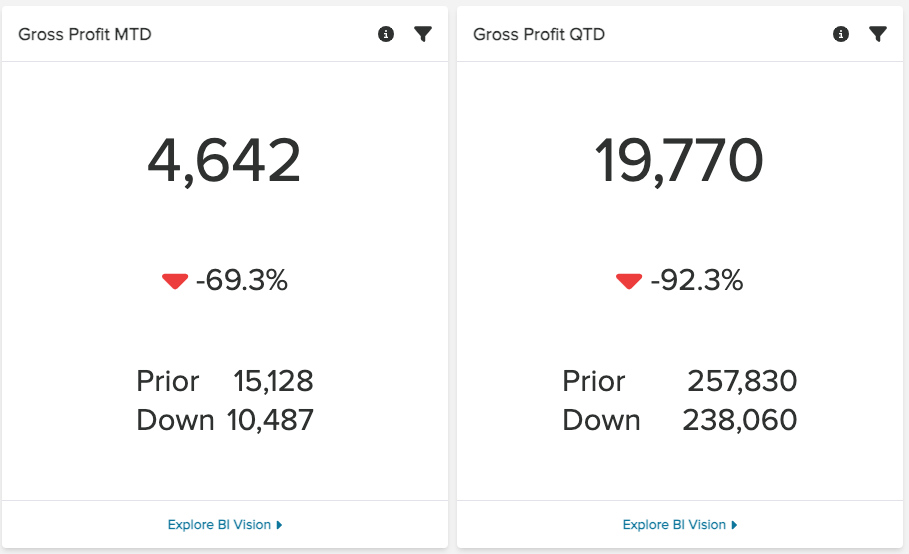Click the info icon on Gross Profit QTD
The image size is (909, 554).
coord(841,34)
